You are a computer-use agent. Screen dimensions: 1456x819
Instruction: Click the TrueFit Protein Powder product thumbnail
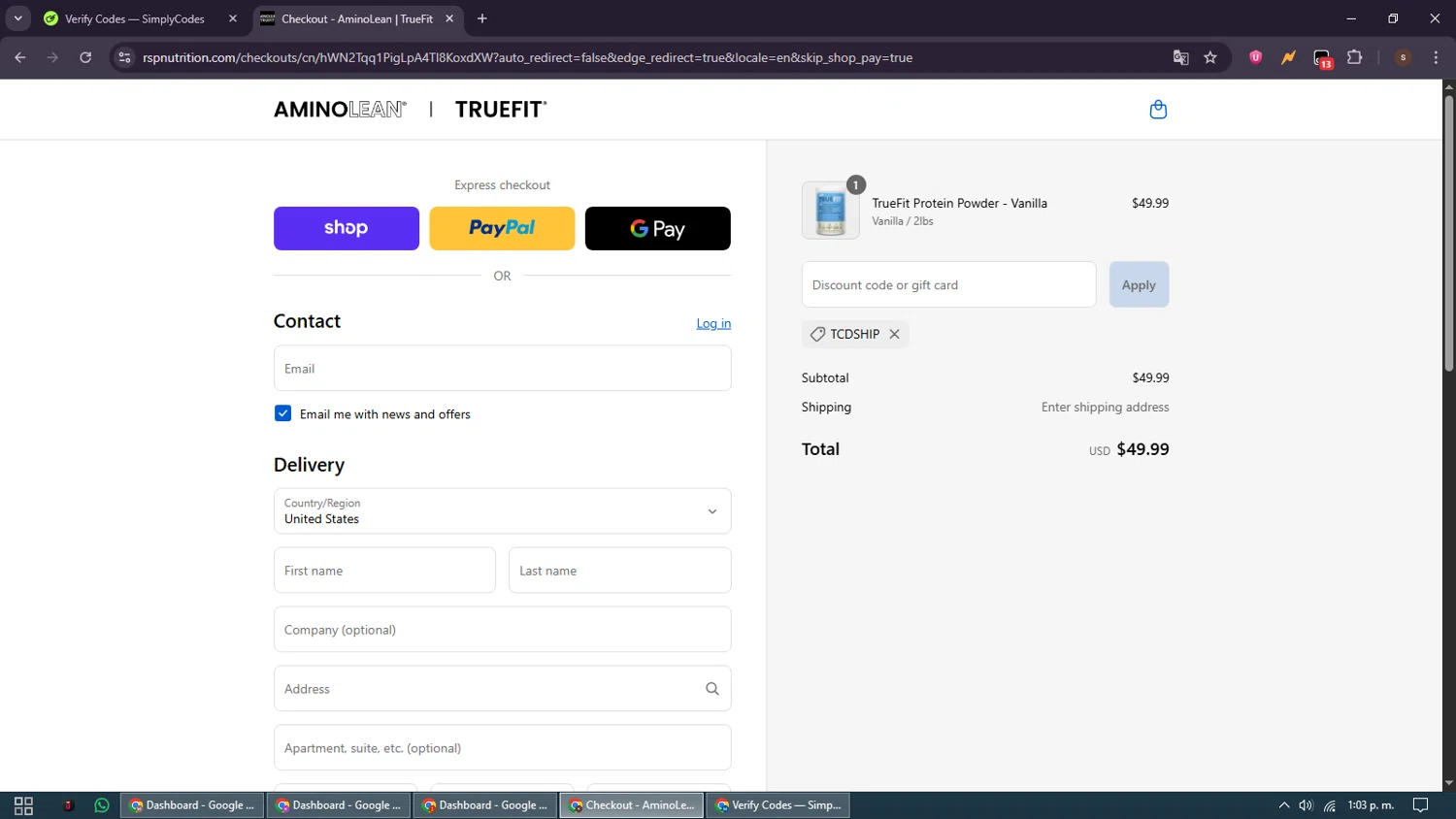[x=831, y=211]
